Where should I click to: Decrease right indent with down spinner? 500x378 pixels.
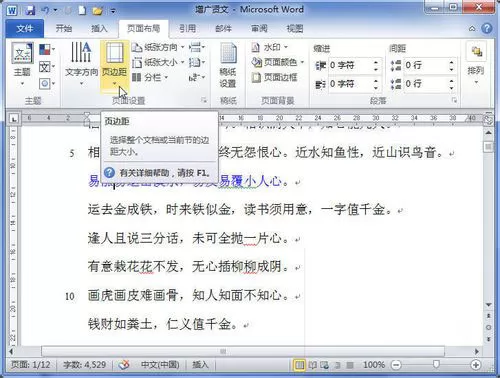tap(376, 88)
